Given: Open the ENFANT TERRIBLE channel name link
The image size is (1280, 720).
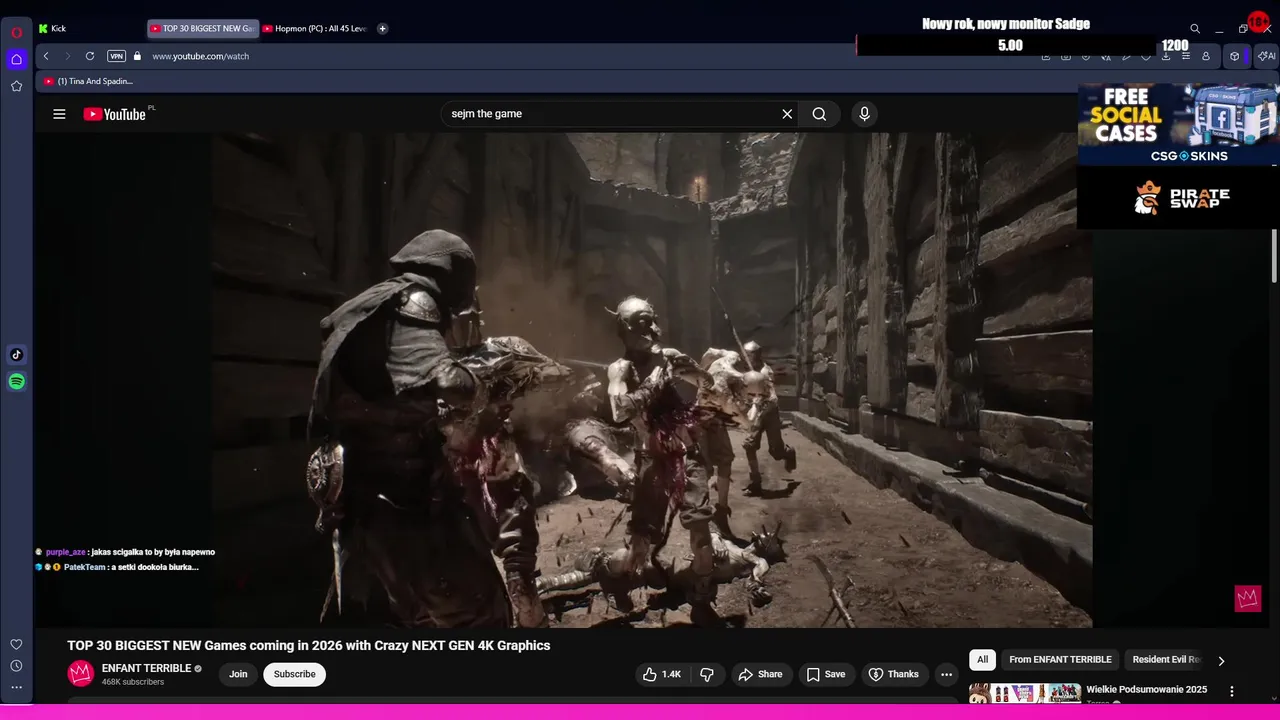Looking at the screenshot, I should pos(146,668).
